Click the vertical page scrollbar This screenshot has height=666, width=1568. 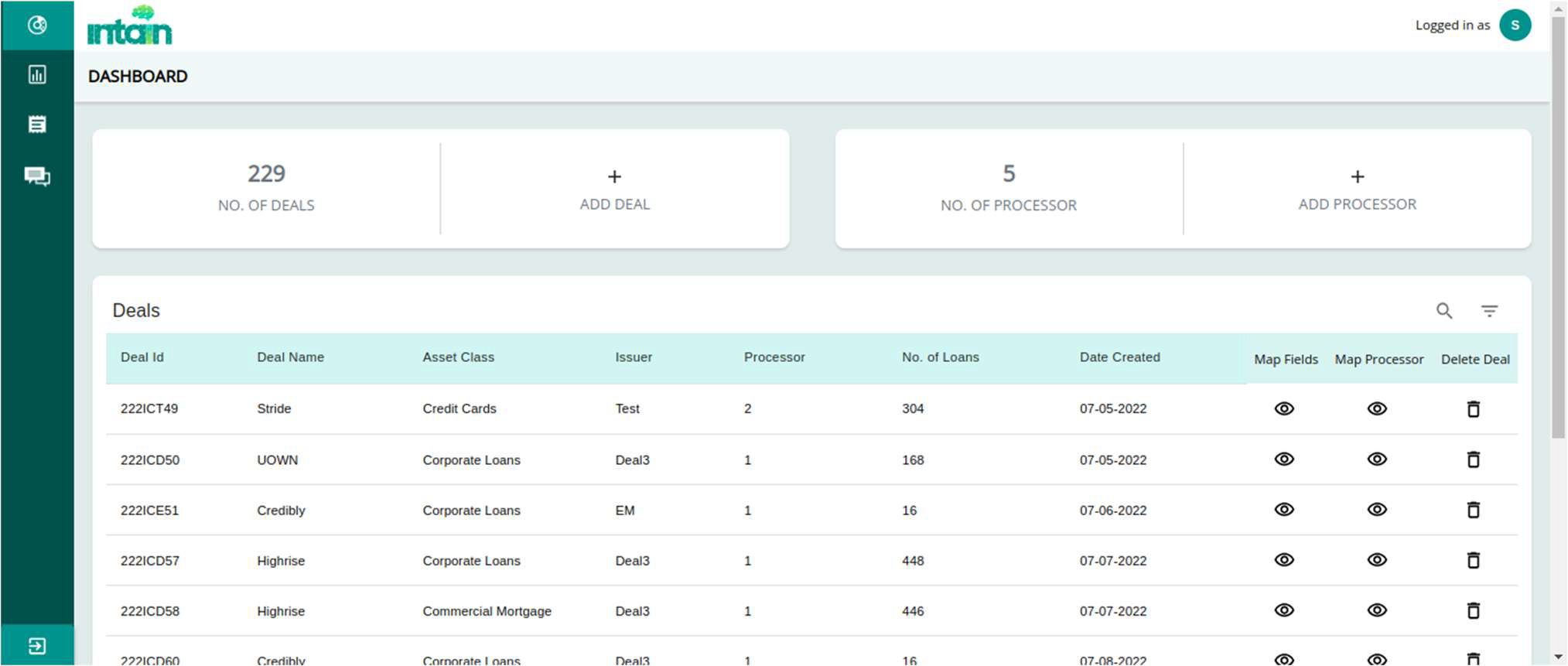coord(1558,232)
